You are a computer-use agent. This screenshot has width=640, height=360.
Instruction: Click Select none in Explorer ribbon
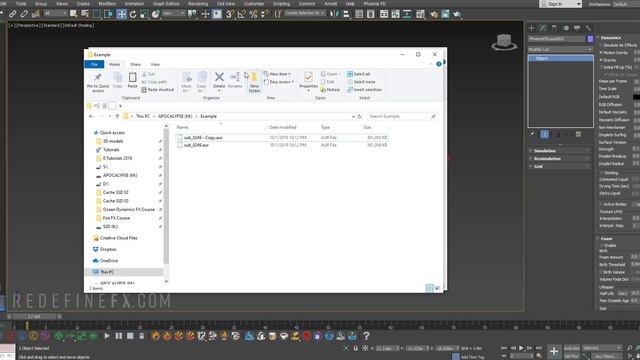point(361,82)
